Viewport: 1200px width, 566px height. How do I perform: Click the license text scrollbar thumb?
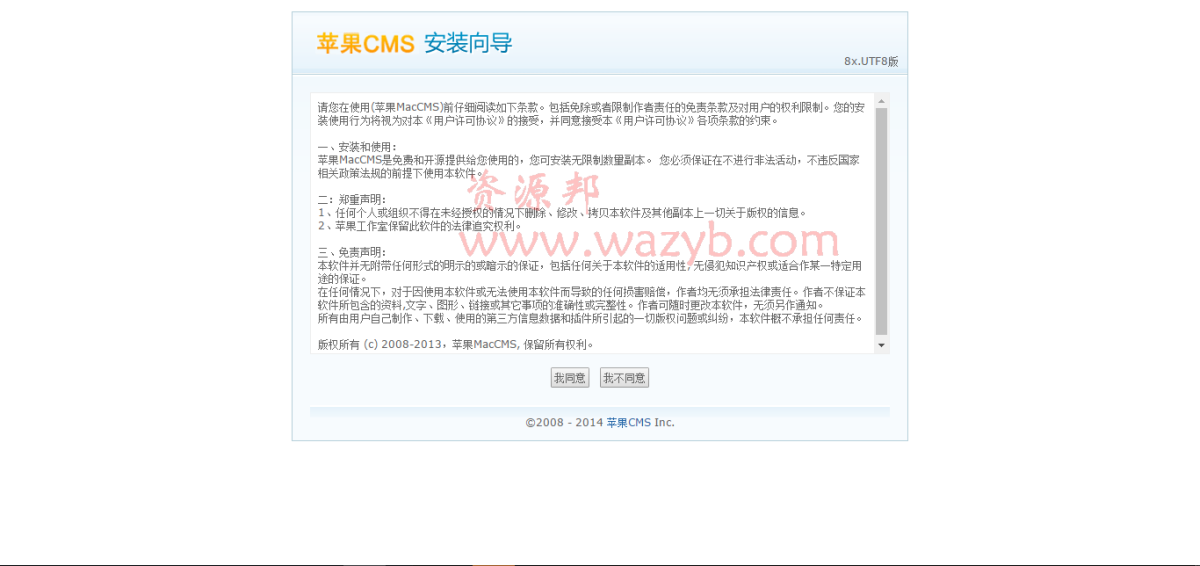pos(881,221)
